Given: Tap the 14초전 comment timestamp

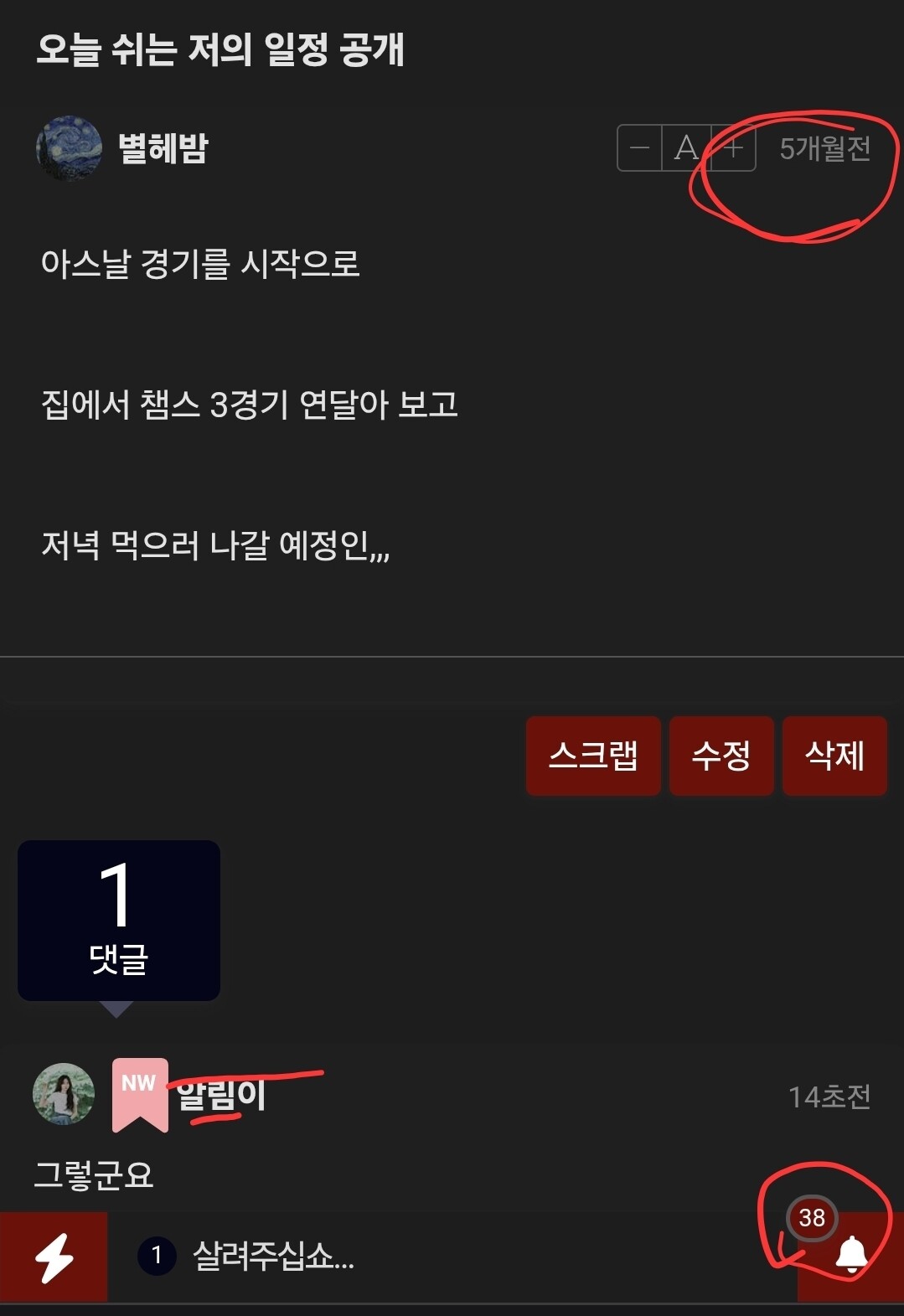Looking at the screenshot, I should click(x=829, y=1097).
